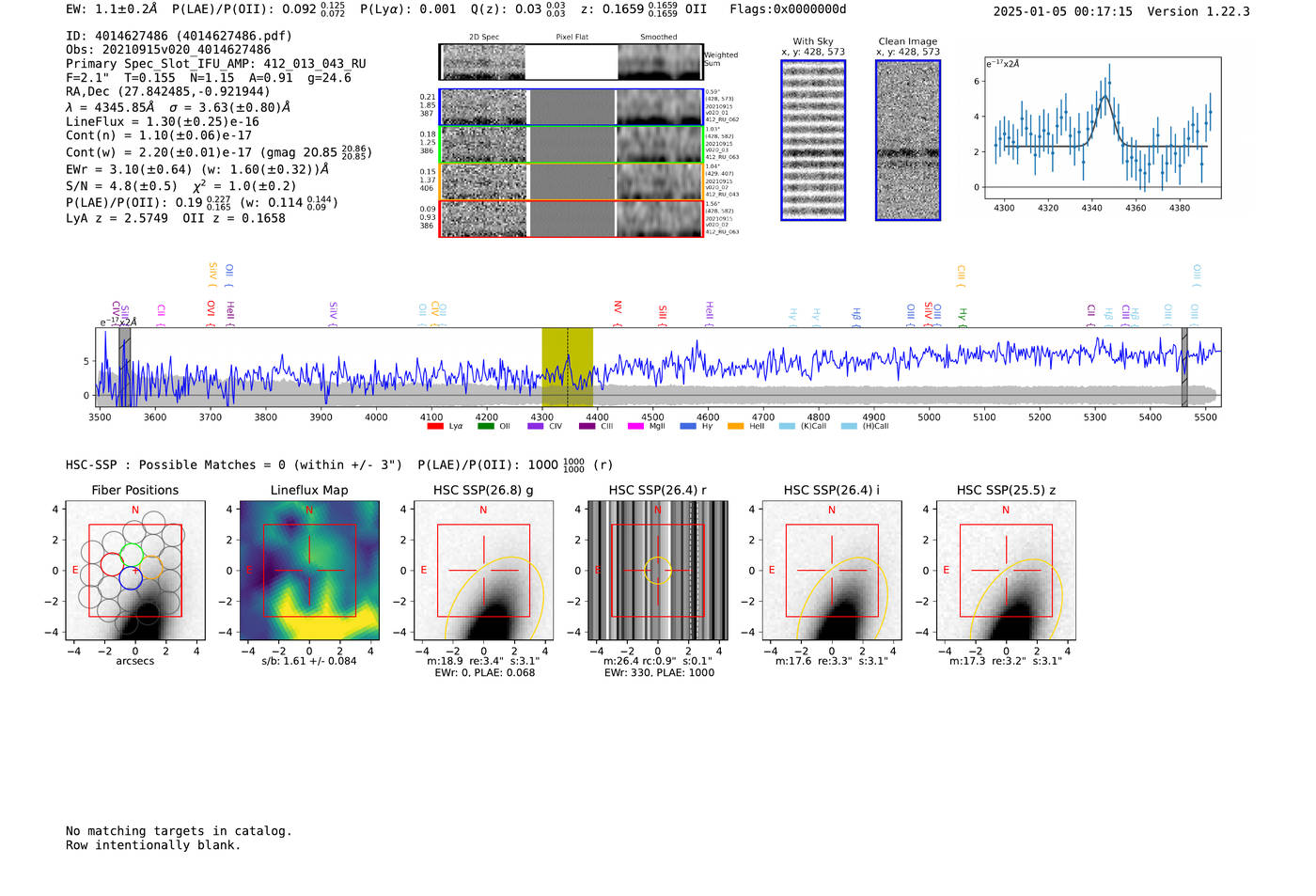Viewport: 1316px width, 896px height.
Task: Click the LyA z = 2.5749 text
Action: (117, 218)
